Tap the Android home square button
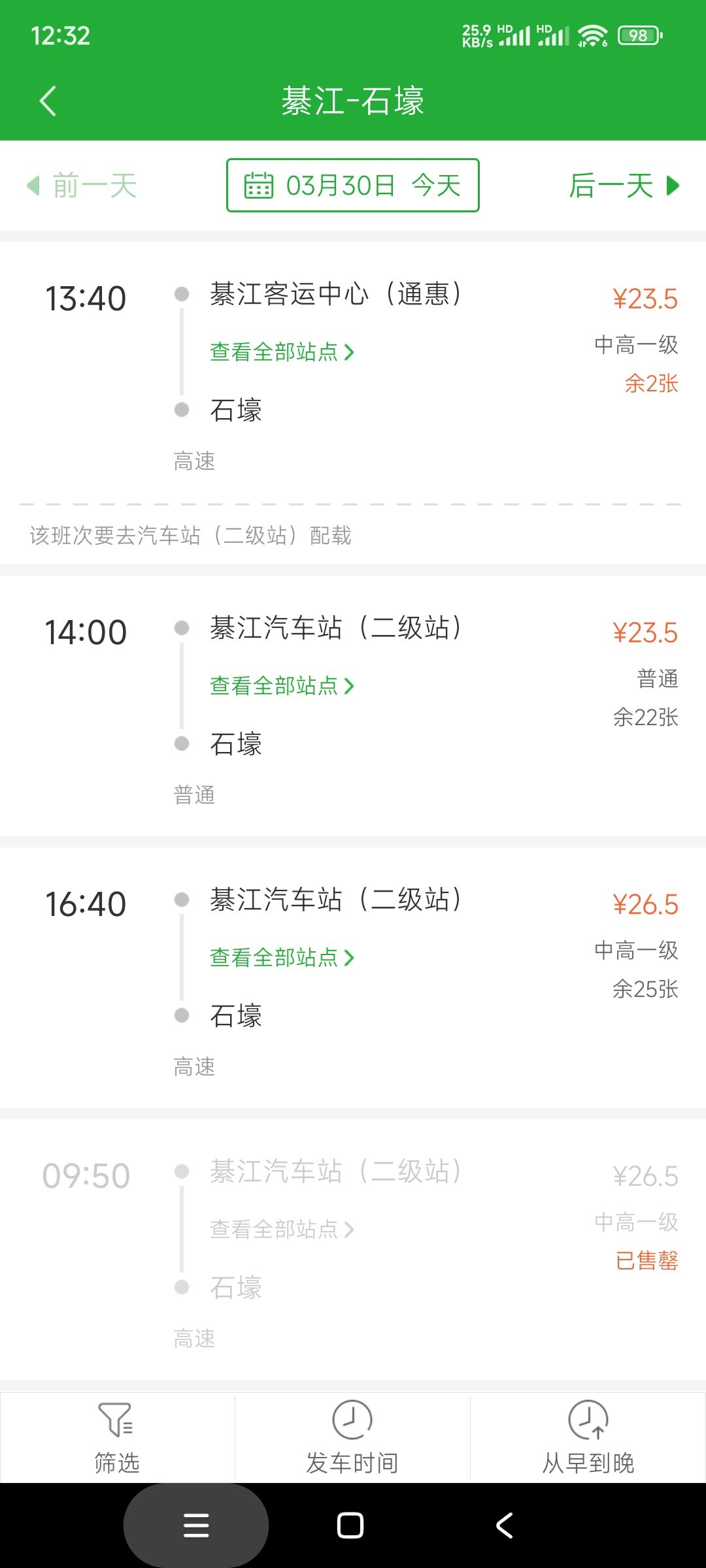 [x=350, y=1526]
